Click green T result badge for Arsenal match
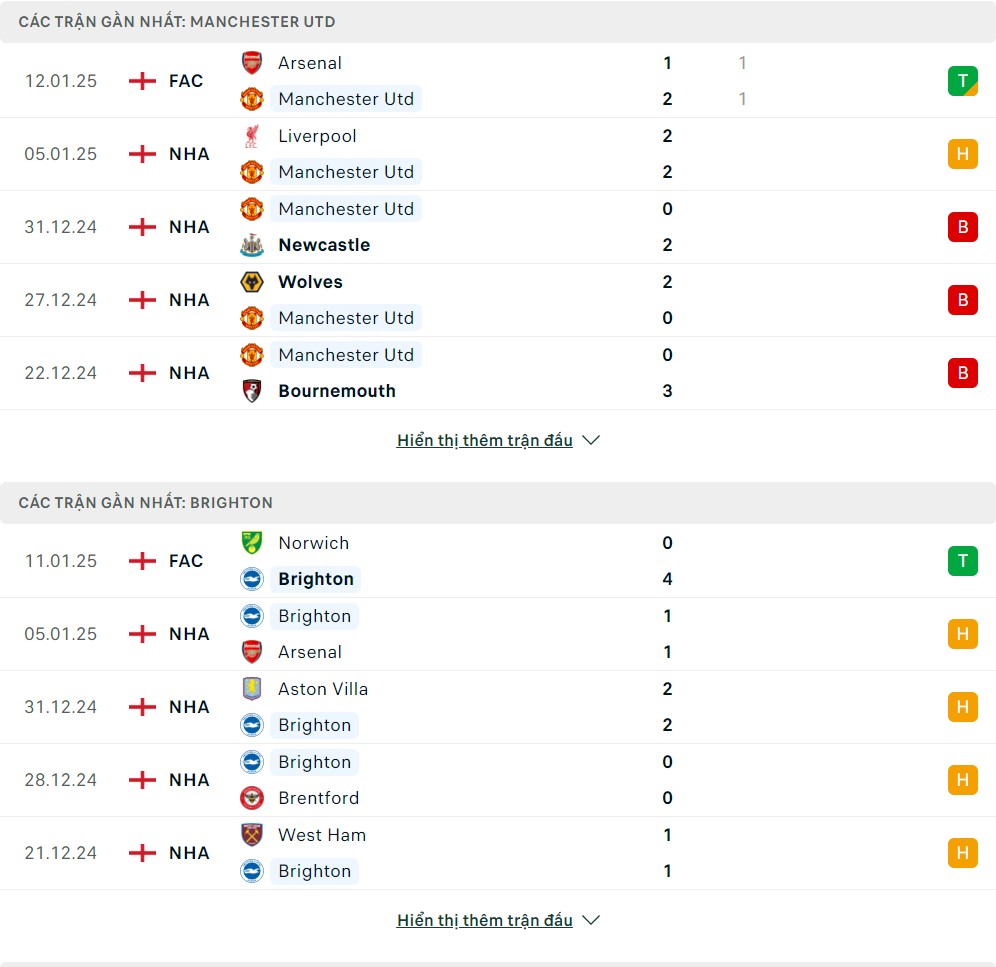 click(x=963, y=81)
